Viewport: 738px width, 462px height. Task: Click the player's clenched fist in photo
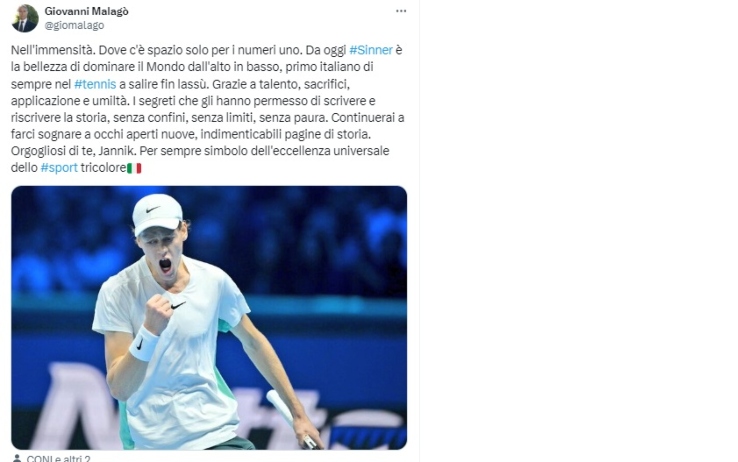pos(157,313)
